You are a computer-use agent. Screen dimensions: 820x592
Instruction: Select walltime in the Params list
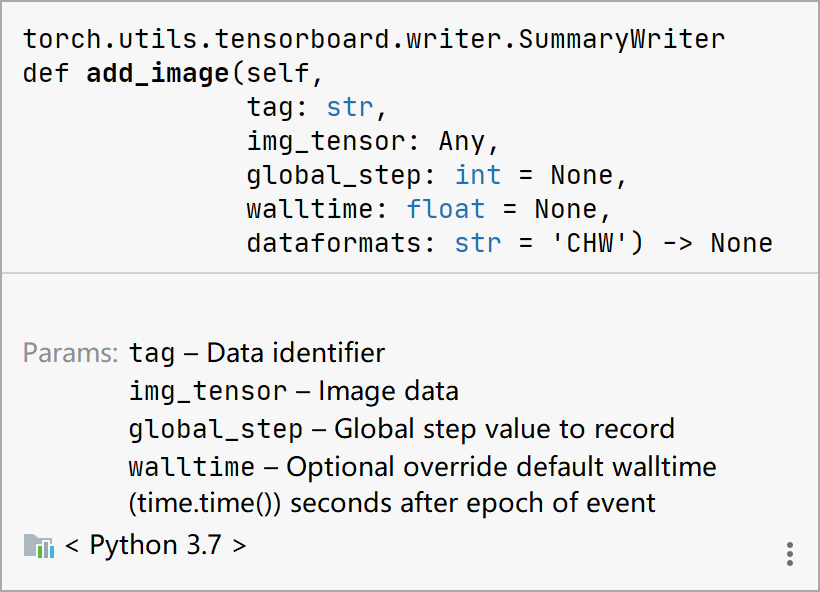coord(191,467)
